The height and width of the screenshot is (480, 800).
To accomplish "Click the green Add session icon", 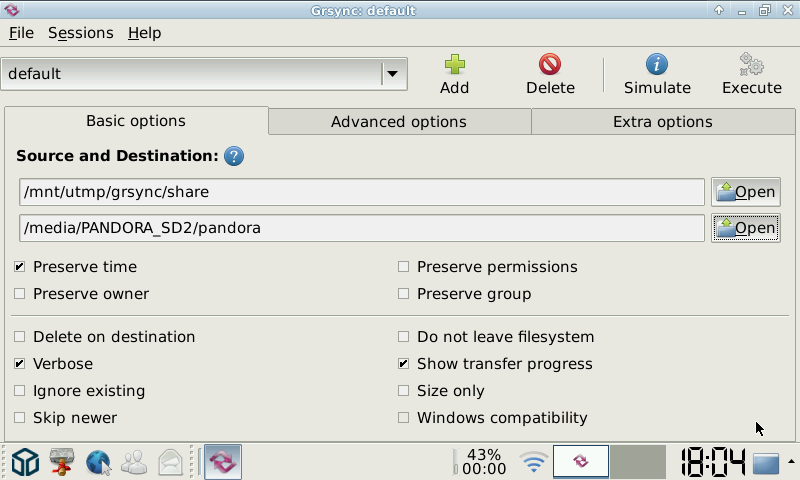I will coord(455,65).
